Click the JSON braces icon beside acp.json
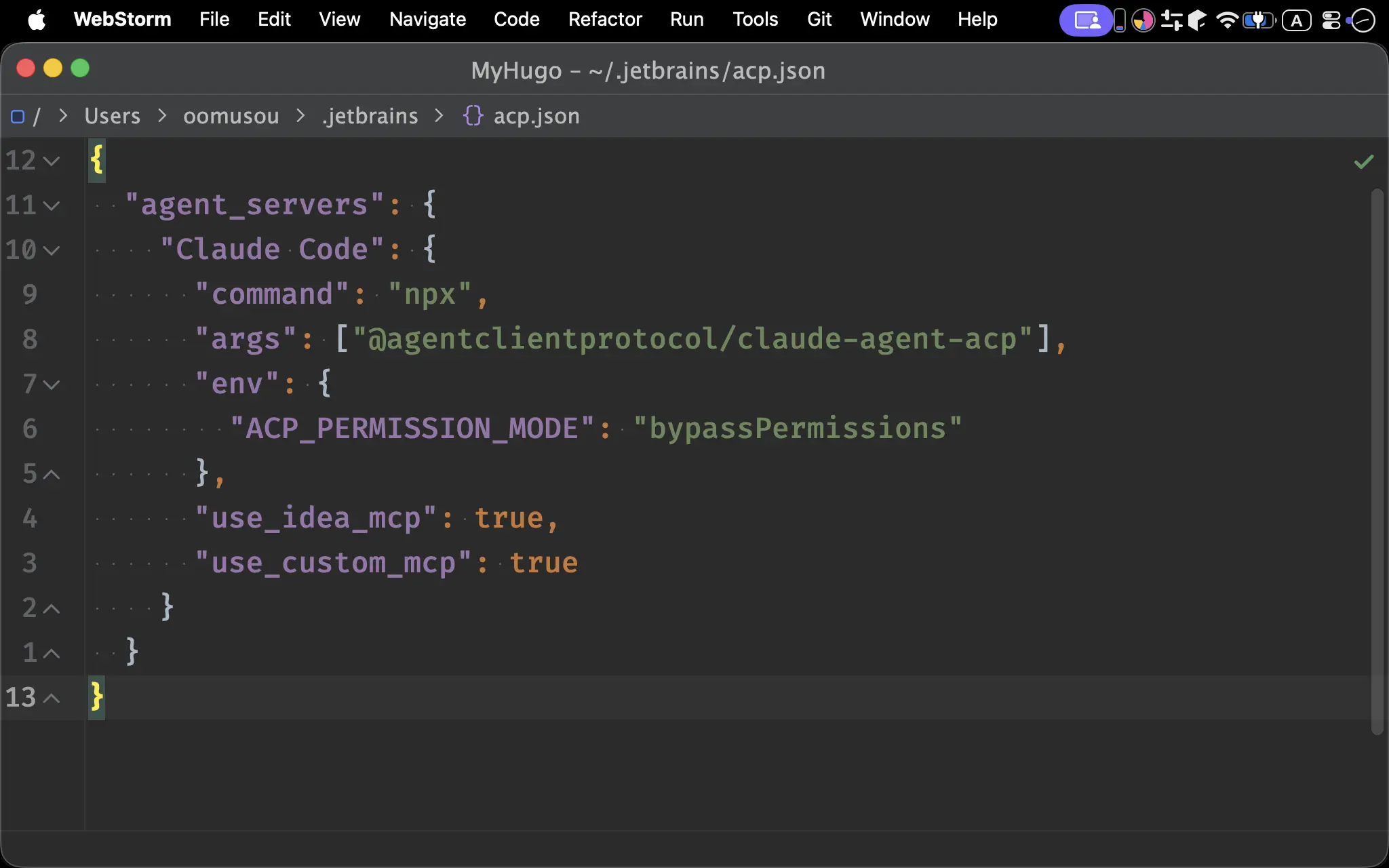 tap(473, 115)
